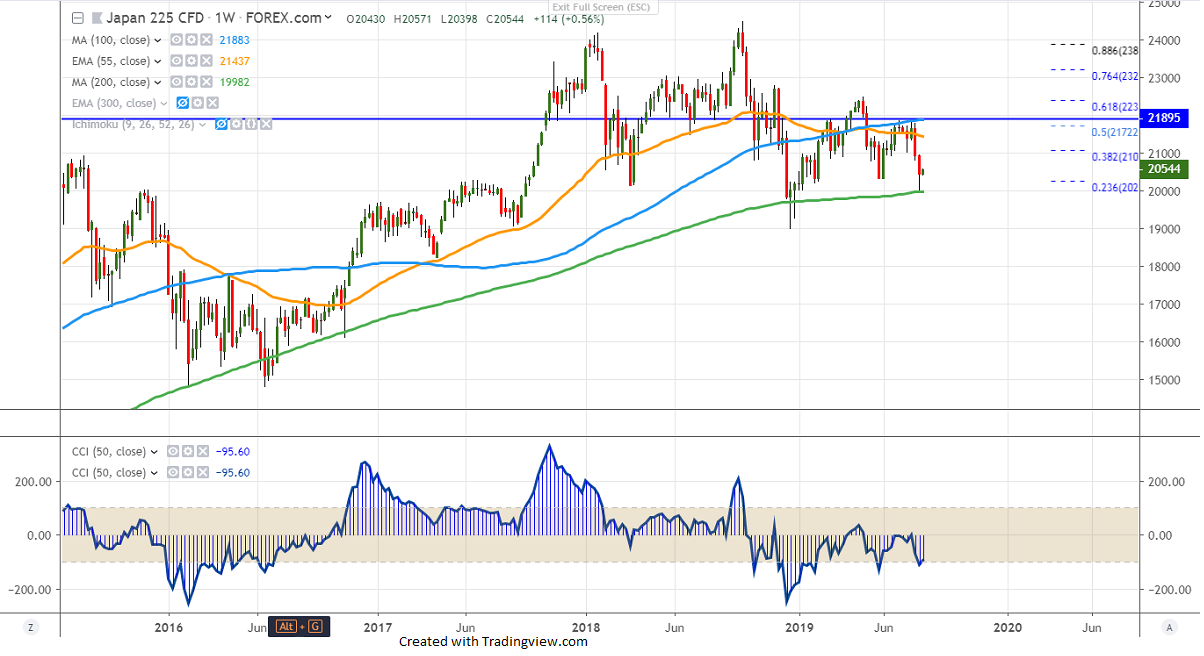Screen dimensions: 1204x656
Task: Remove the MA (100, close) indicator
Action: coord(205,40)
